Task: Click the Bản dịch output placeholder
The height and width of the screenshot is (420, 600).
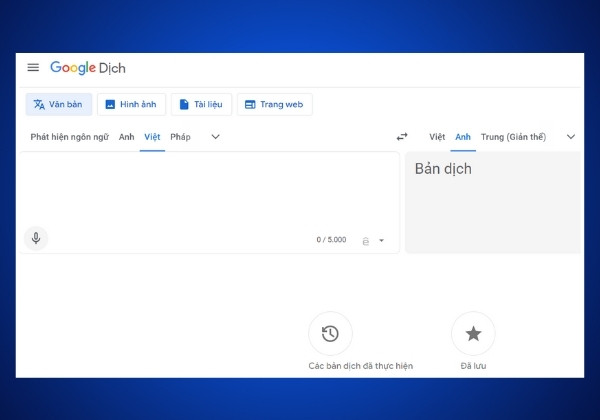Action: [x=443, y=169]
